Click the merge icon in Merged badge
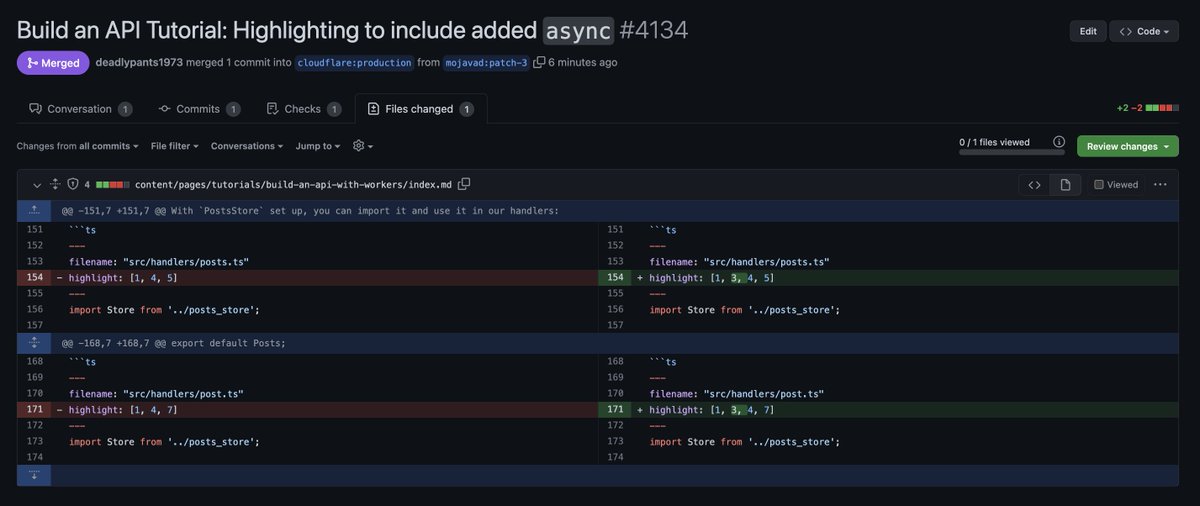The image size is (1200, 506). [x=32, y=62]
